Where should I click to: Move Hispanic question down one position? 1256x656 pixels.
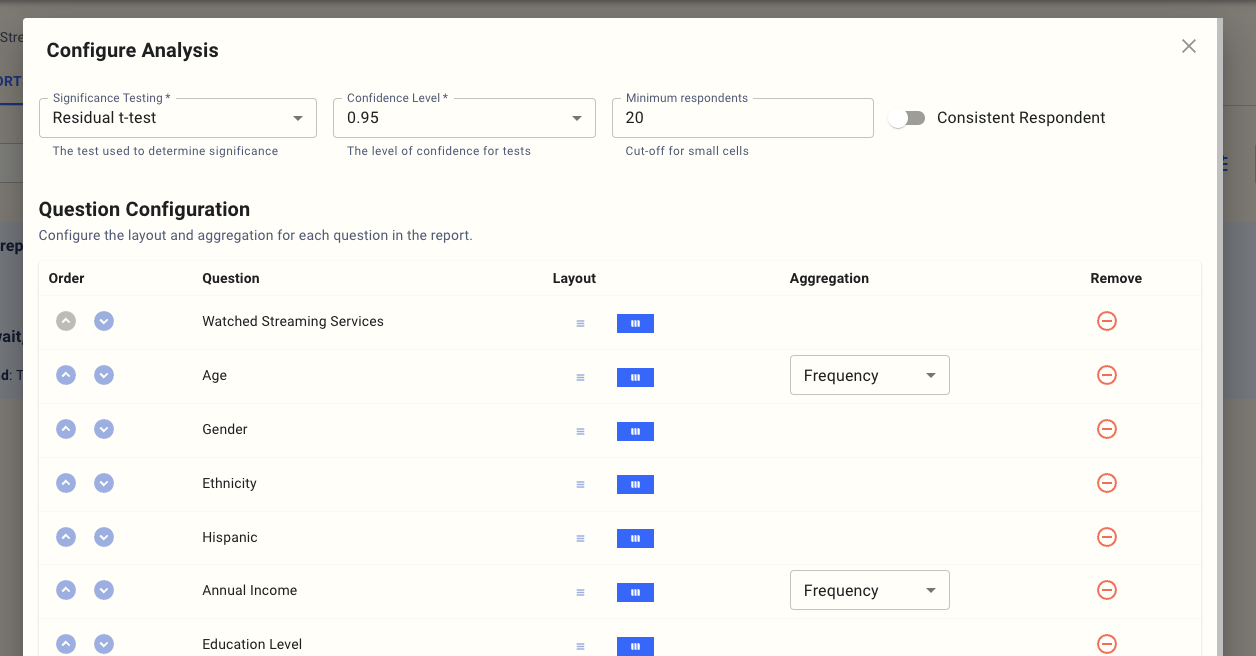pyautogui.click(x=104, y=537)
